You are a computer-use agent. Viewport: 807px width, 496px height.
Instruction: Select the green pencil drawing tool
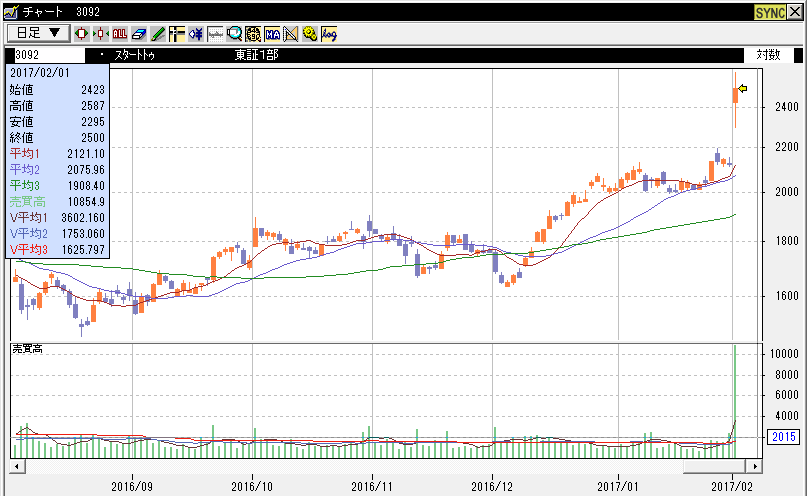157,33
